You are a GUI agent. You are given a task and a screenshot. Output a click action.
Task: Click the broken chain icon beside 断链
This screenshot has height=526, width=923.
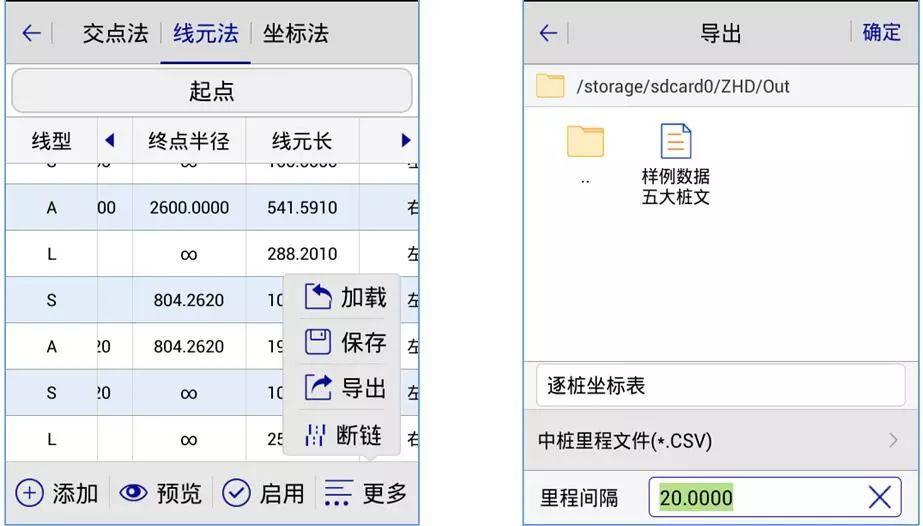pyautogui.click(x=315, y=435)
